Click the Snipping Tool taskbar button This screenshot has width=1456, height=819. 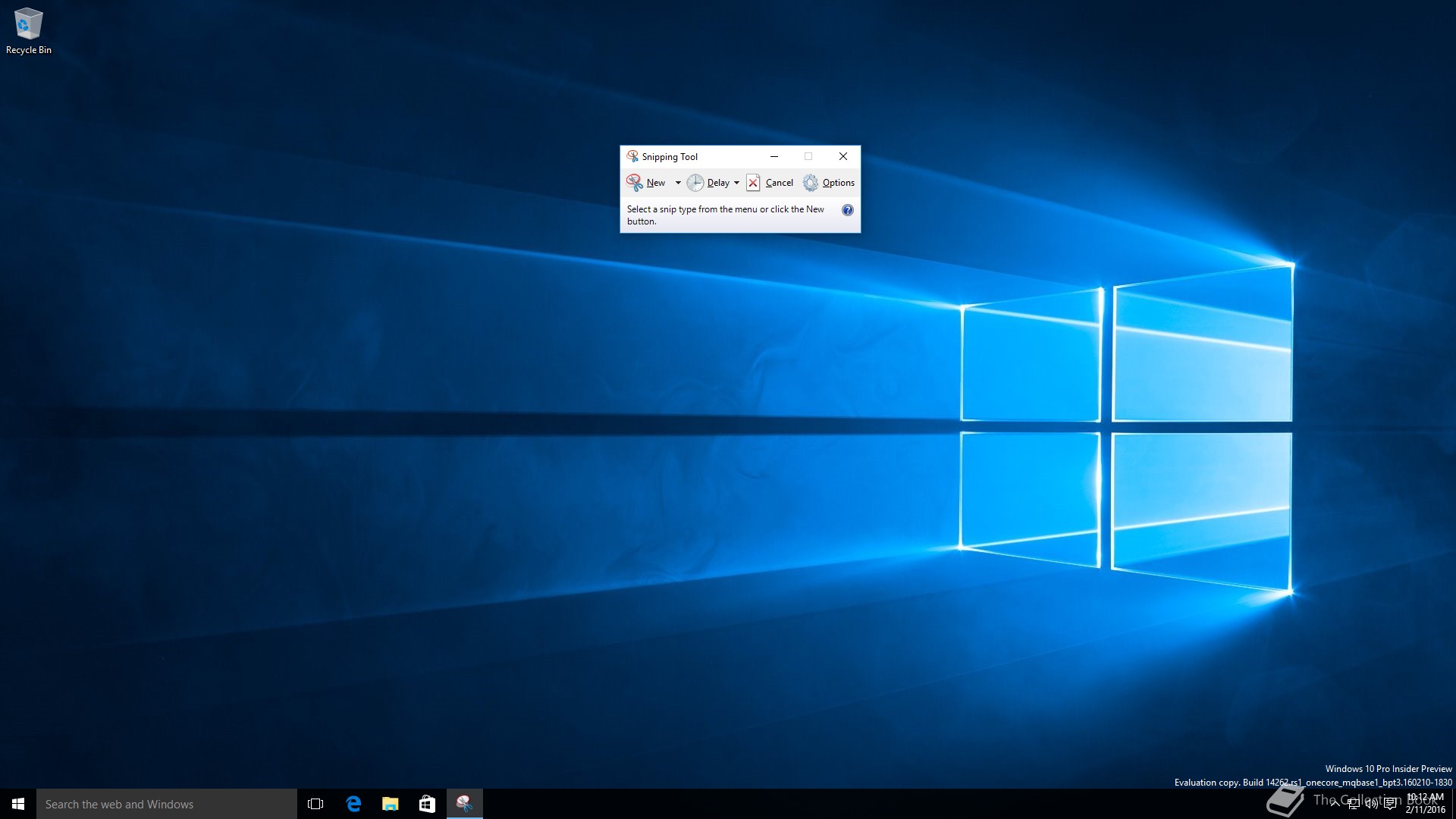coord(464,804)
